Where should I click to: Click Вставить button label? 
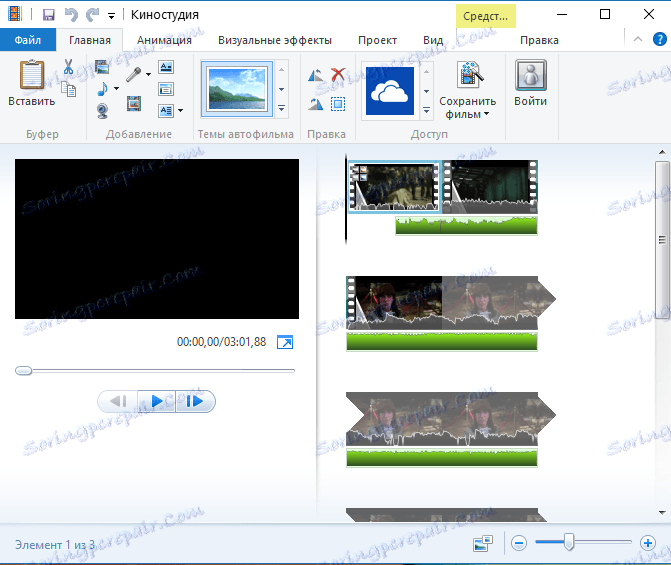tap(32, 101)
